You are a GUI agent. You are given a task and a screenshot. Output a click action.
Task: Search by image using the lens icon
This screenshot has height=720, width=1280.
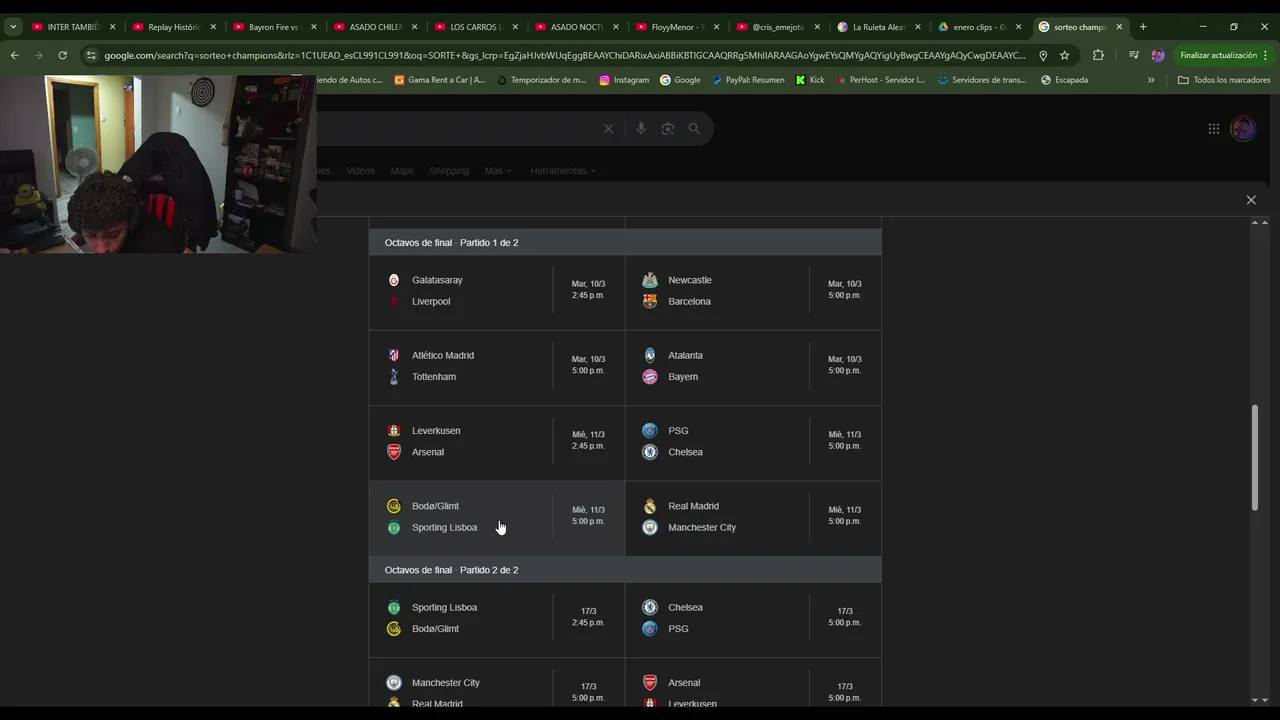(x=668, y=129)
